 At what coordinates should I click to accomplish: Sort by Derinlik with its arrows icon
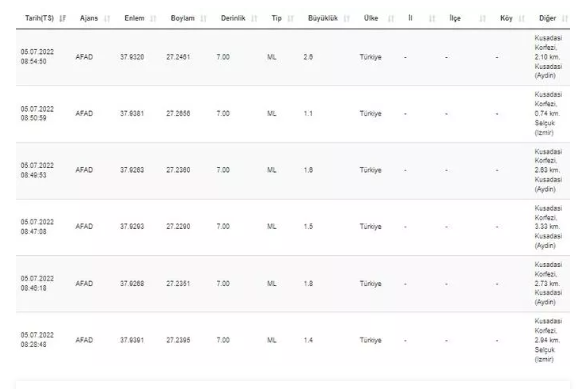click(254, 18)
